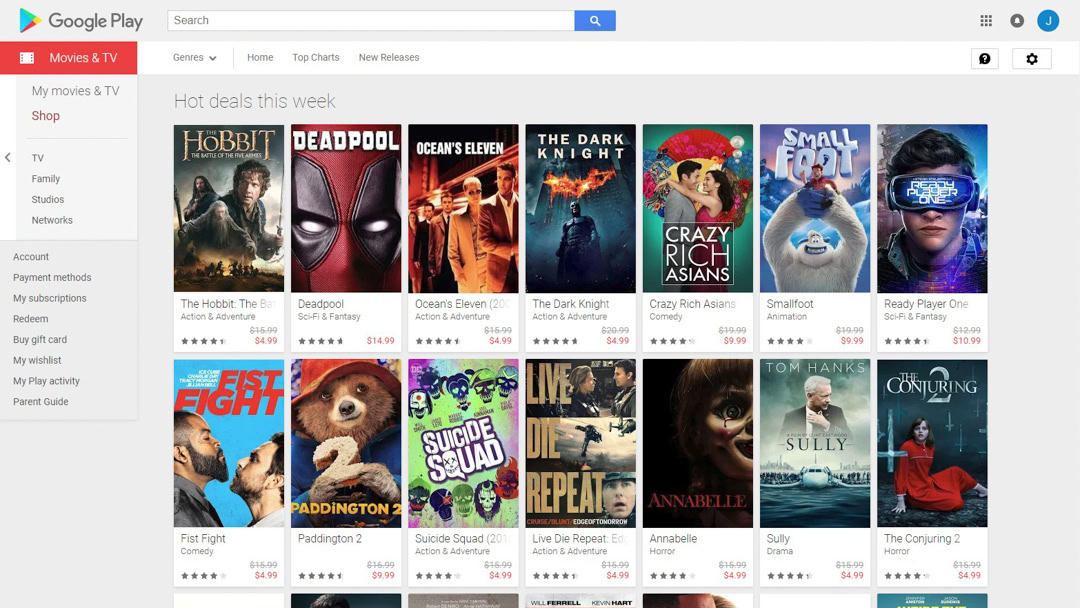Click Horror genre under Annabelle
This screenshot has width=1080, height=608.
(662, 552)
